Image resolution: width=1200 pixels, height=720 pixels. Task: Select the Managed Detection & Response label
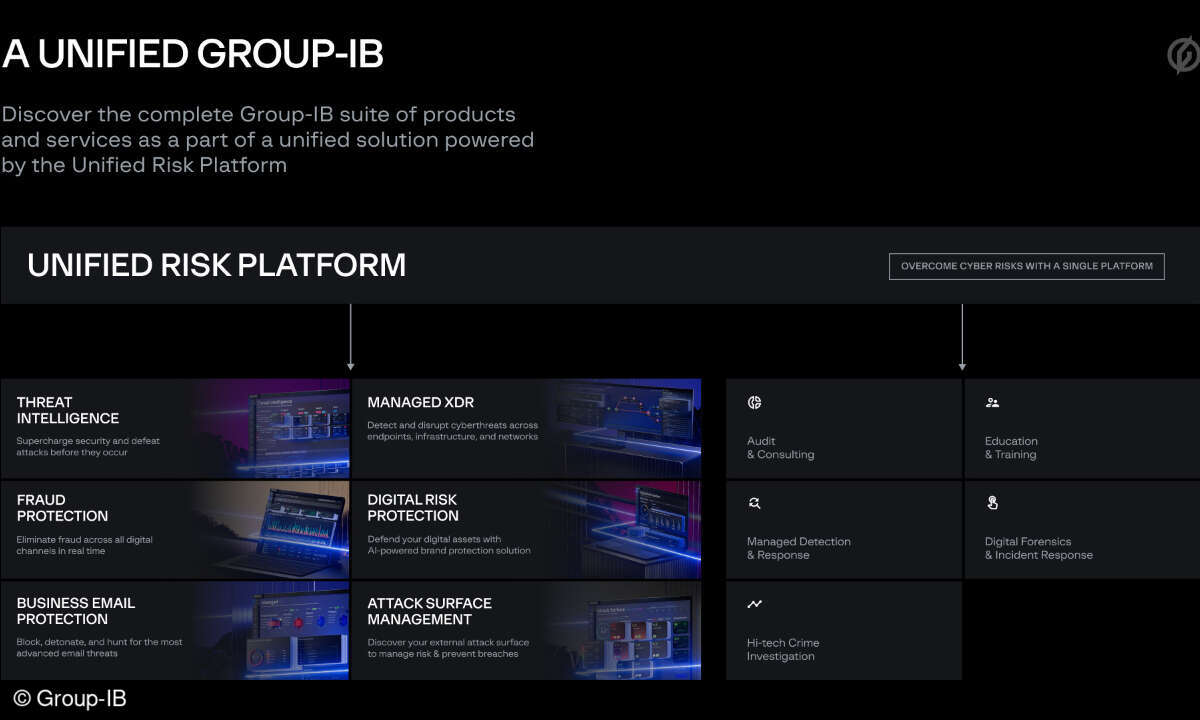[798, 548]
